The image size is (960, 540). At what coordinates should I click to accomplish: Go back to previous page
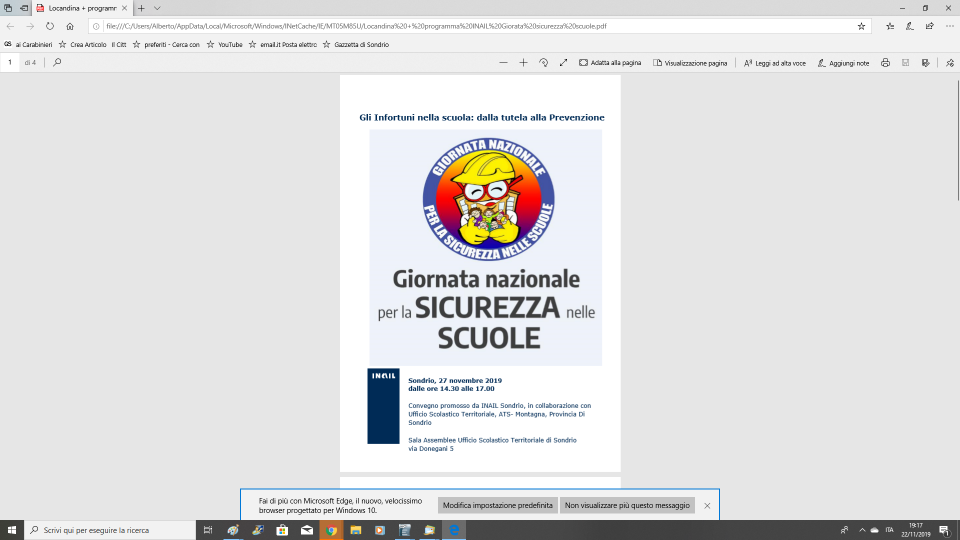[10, 26]
